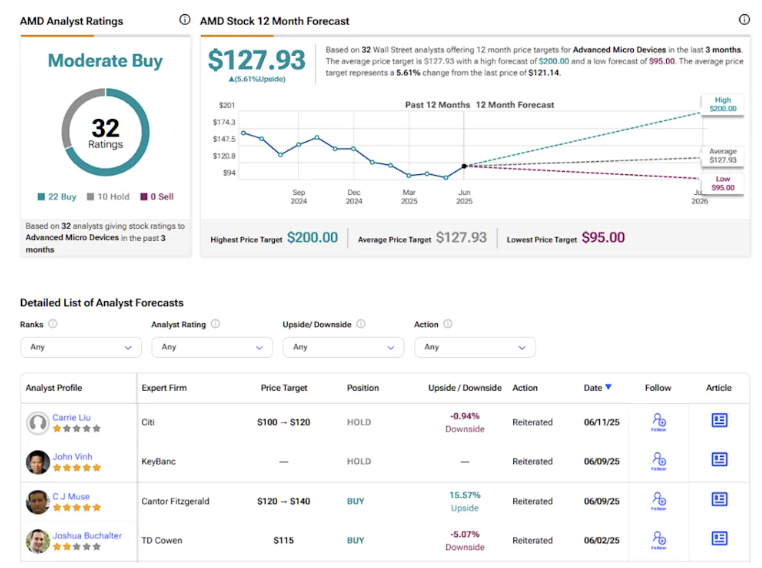Click John Vinh's profile photo
Image resolution: width=762 pixels, height=568 pixels.
[x=38, y=462]
